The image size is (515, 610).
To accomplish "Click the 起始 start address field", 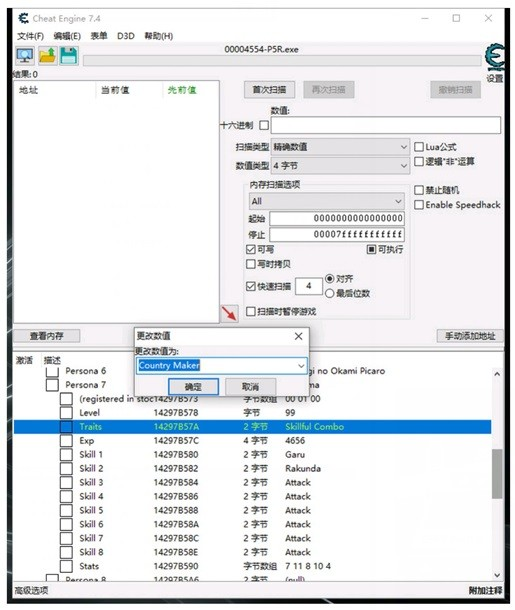I will (x=337, y=218).
